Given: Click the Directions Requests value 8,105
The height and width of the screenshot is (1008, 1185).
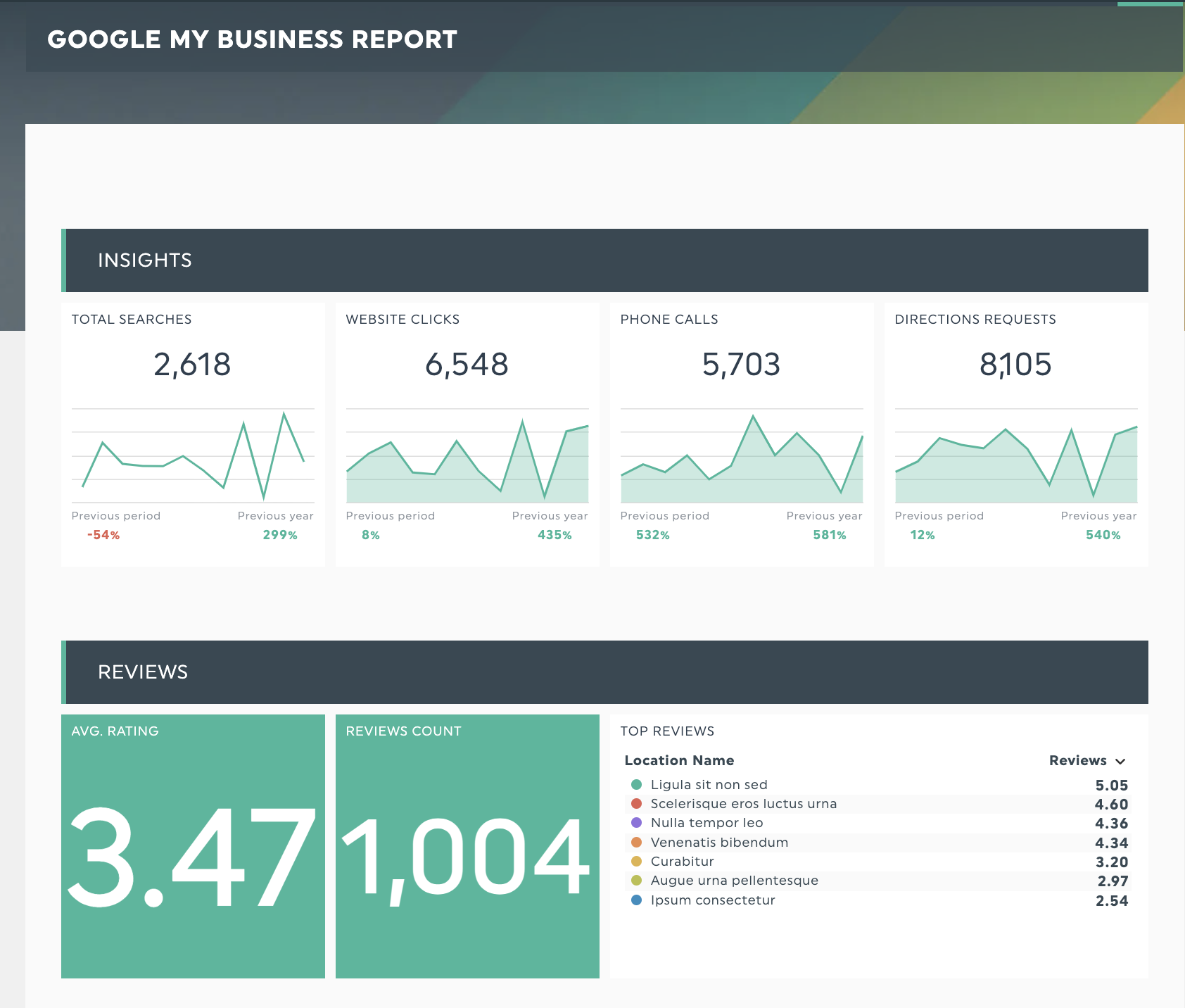Looking at the screenshot, I should coord(1015,365).
